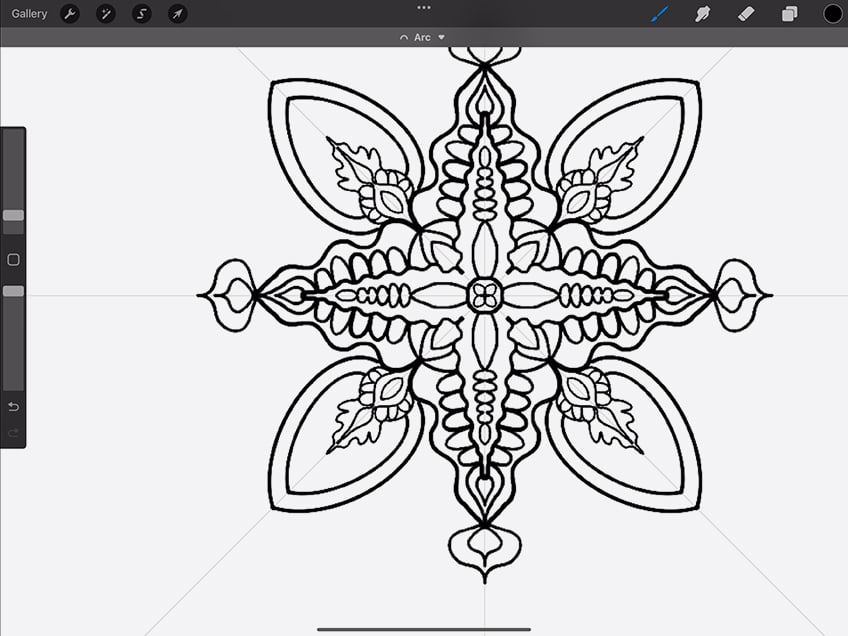Return to the Gallery
This screenshot has width=848, height=636.
click(29, 14)
